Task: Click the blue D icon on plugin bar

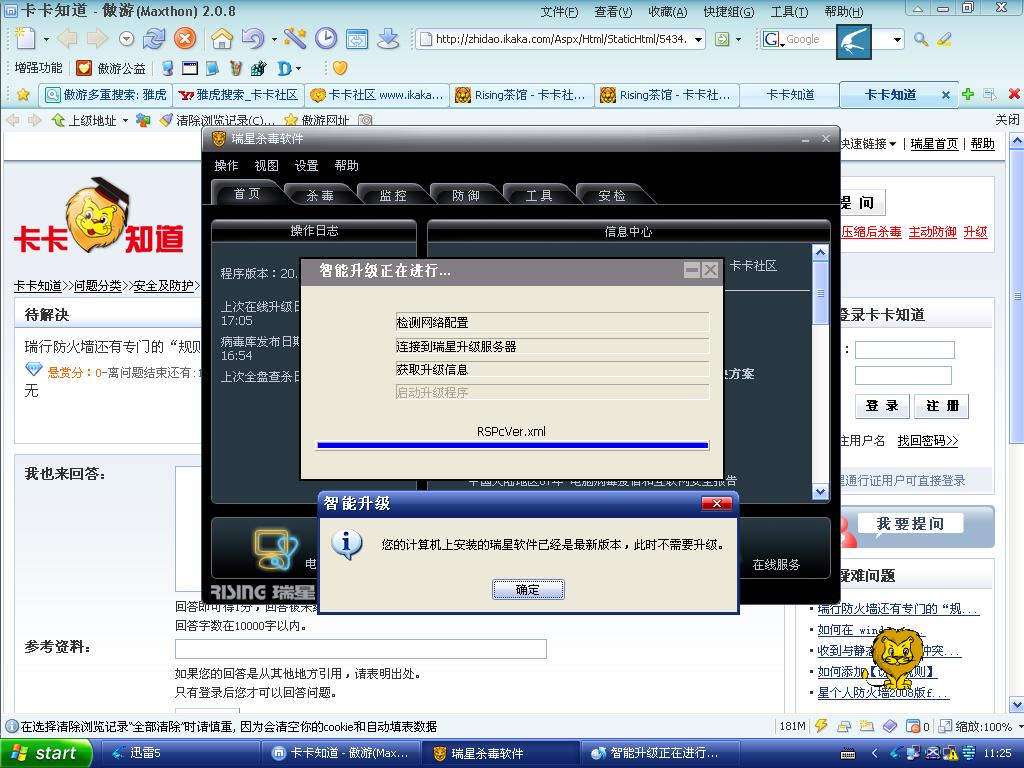Action: click(x=284, y=67)
